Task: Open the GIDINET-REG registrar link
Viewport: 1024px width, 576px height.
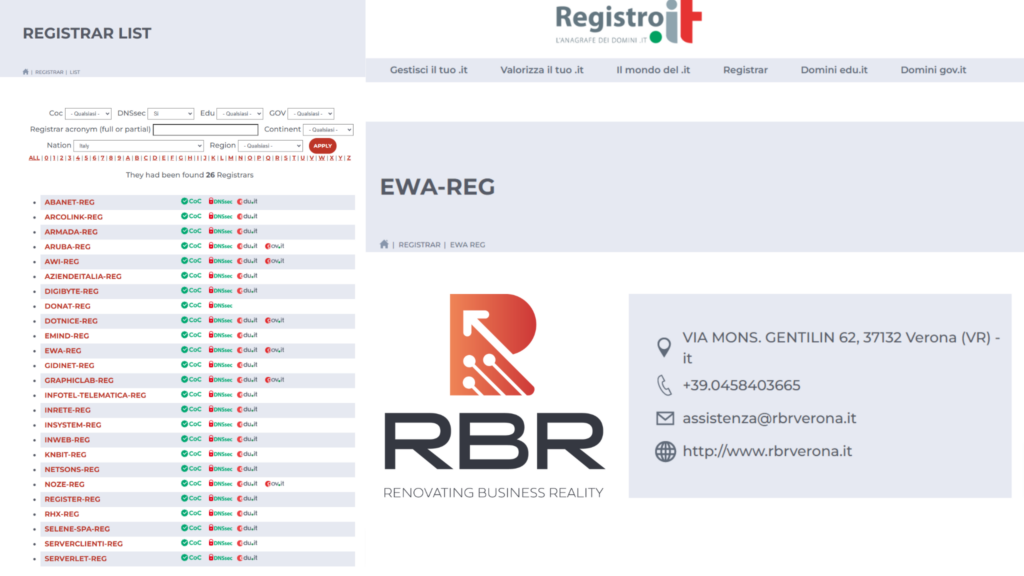Action: [x=69, y=366]
